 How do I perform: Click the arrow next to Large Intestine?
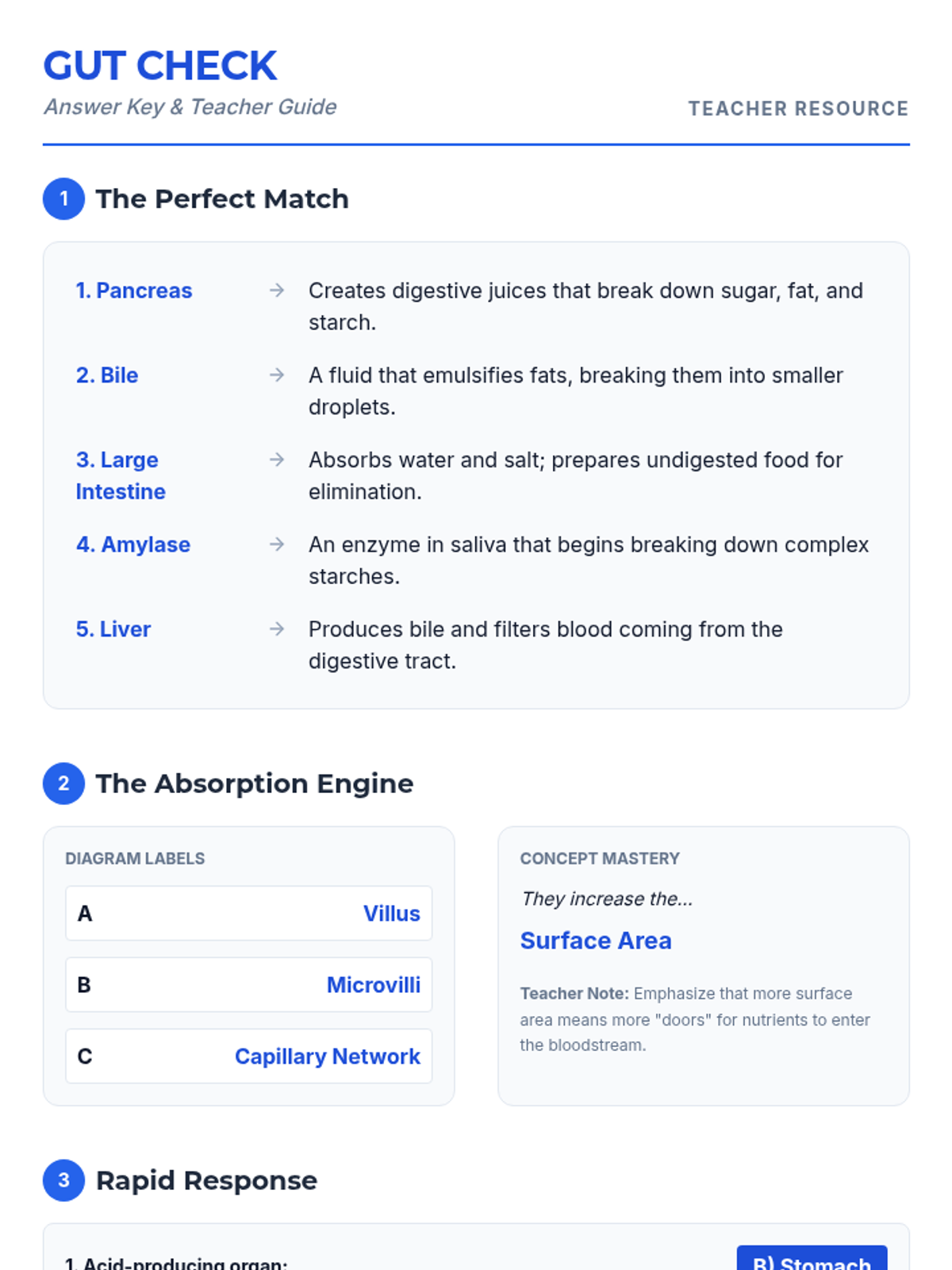tap(277, 460)
